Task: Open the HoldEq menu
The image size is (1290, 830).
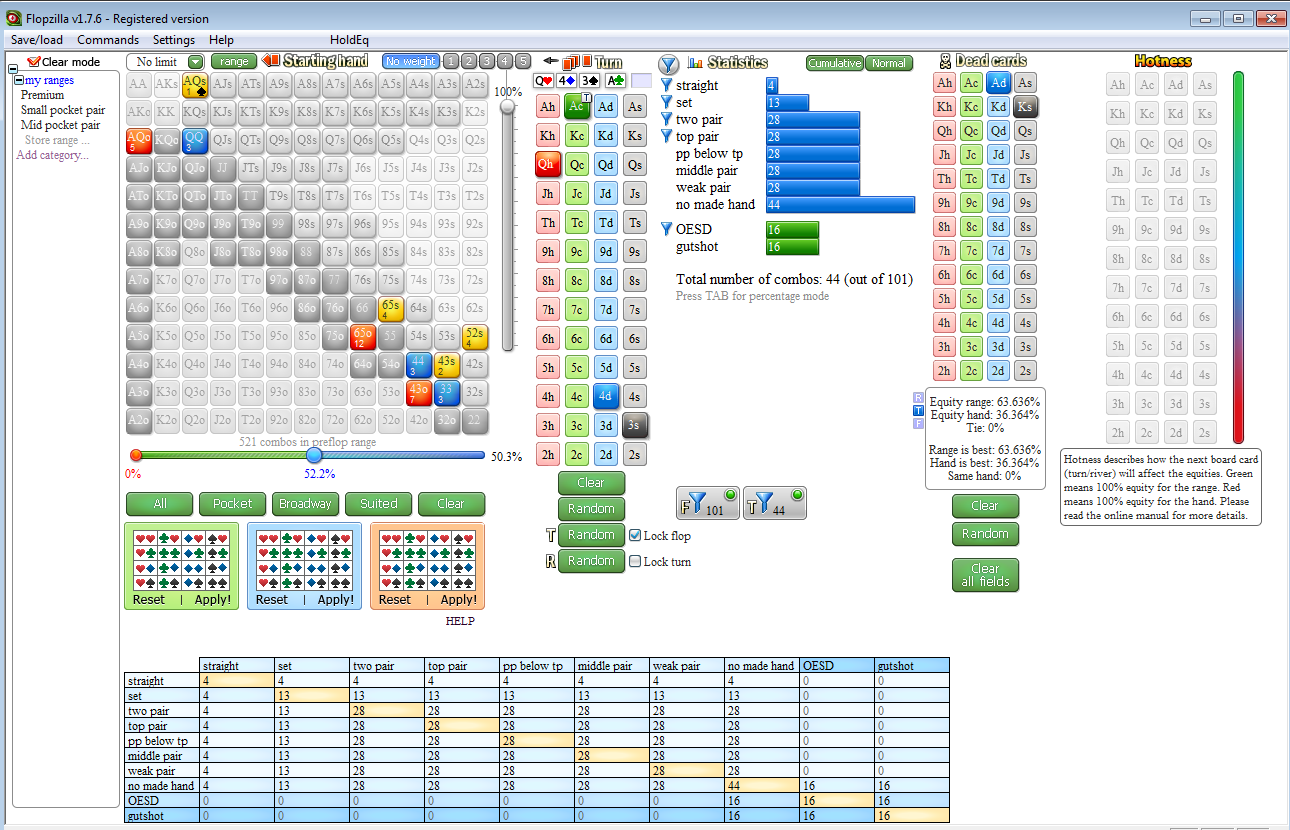Action: point(349,40)
